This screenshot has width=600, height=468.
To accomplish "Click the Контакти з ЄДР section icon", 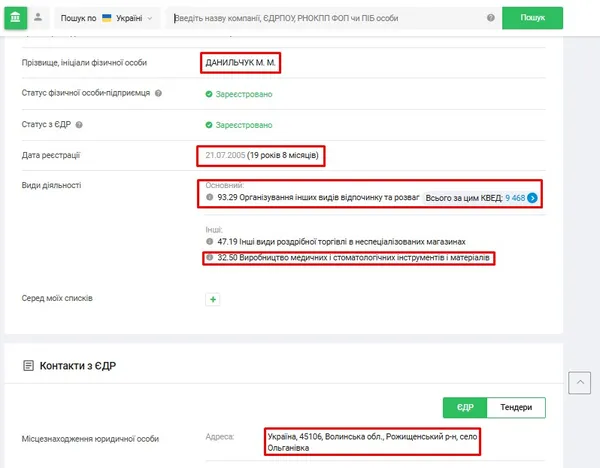I will coord(28,365).
